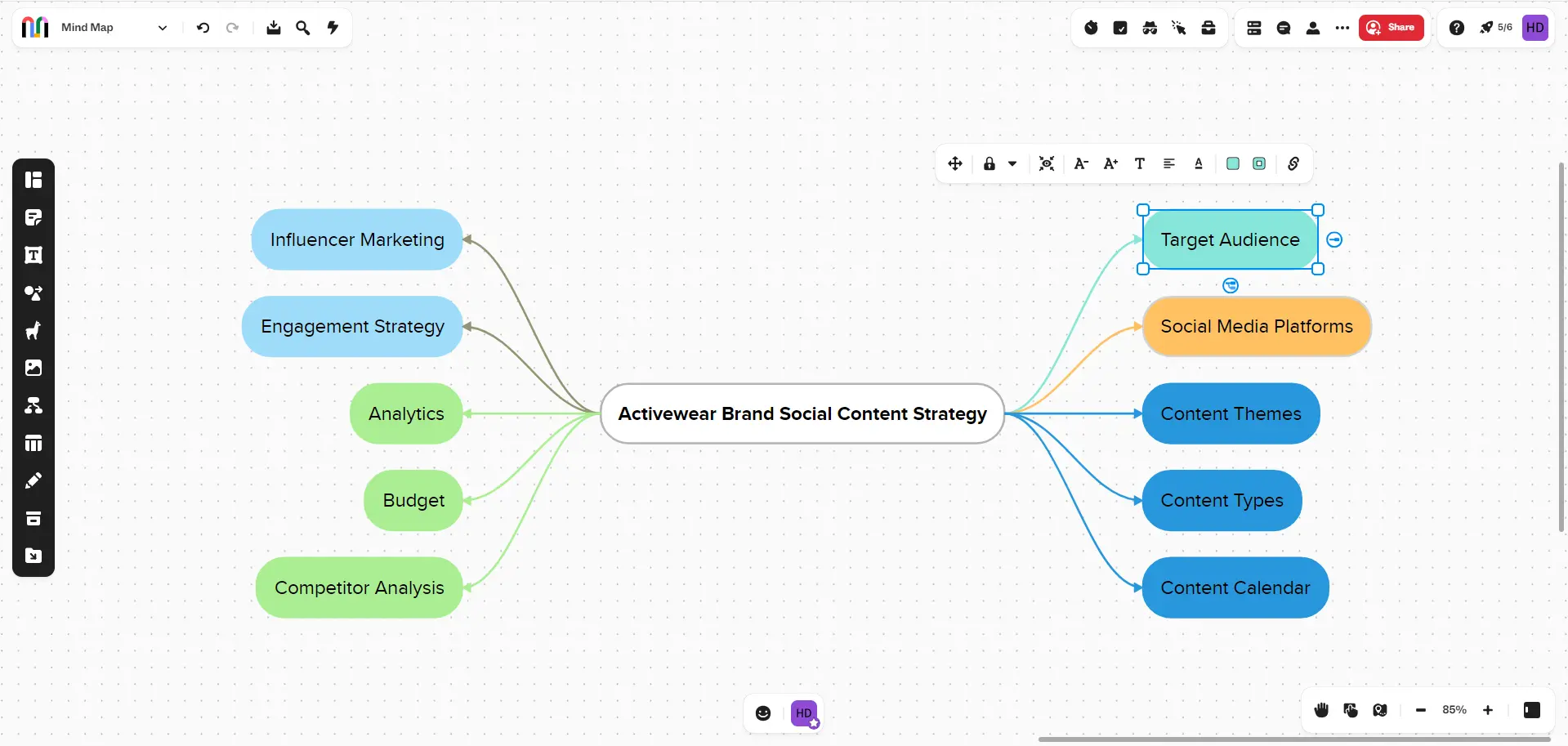Select the Social Media Platforms node

1257,327
